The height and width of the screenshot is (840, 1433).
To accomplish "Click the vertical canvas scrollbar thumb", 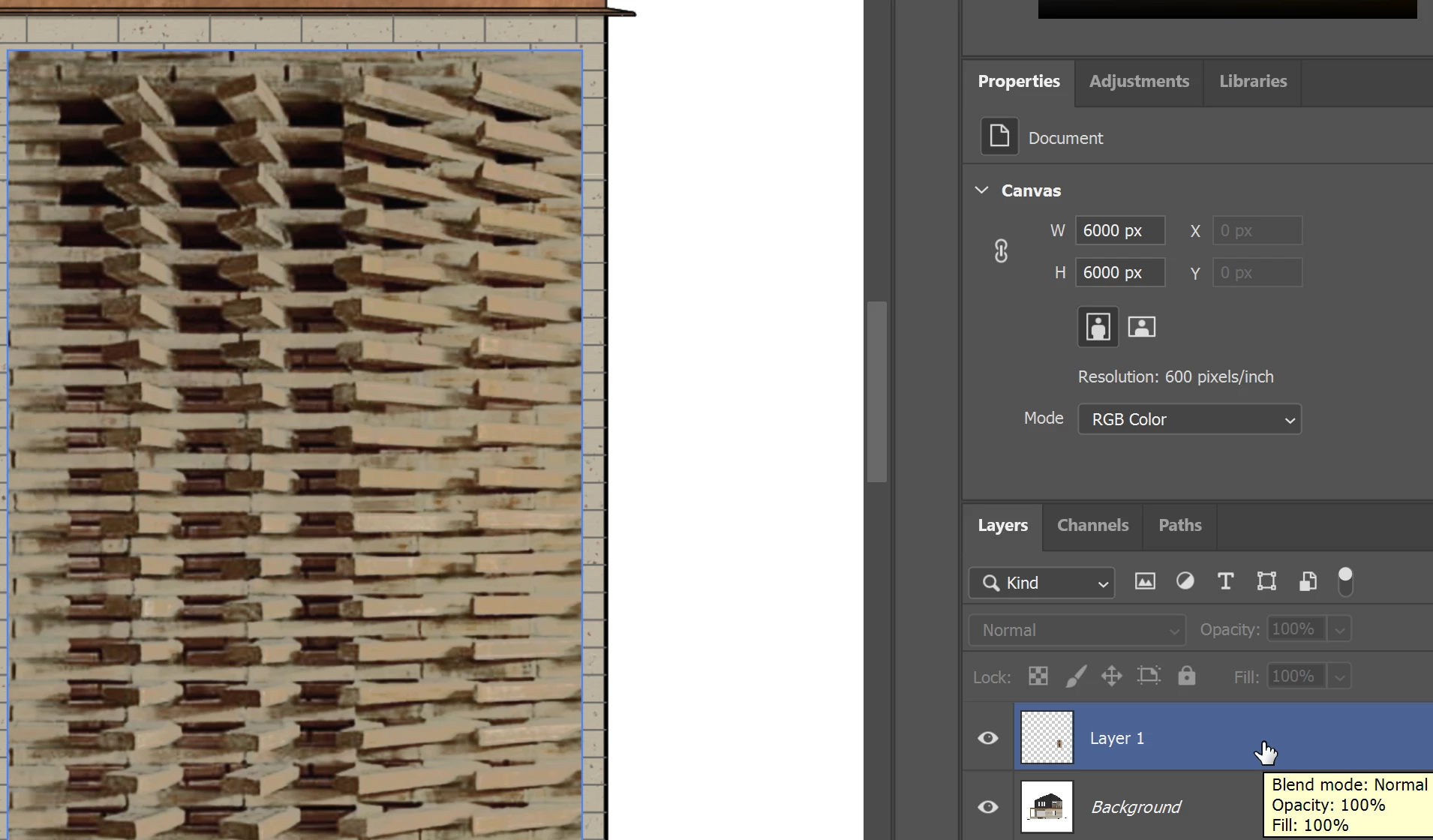I will pyautogui.click(x=877, y=391).
